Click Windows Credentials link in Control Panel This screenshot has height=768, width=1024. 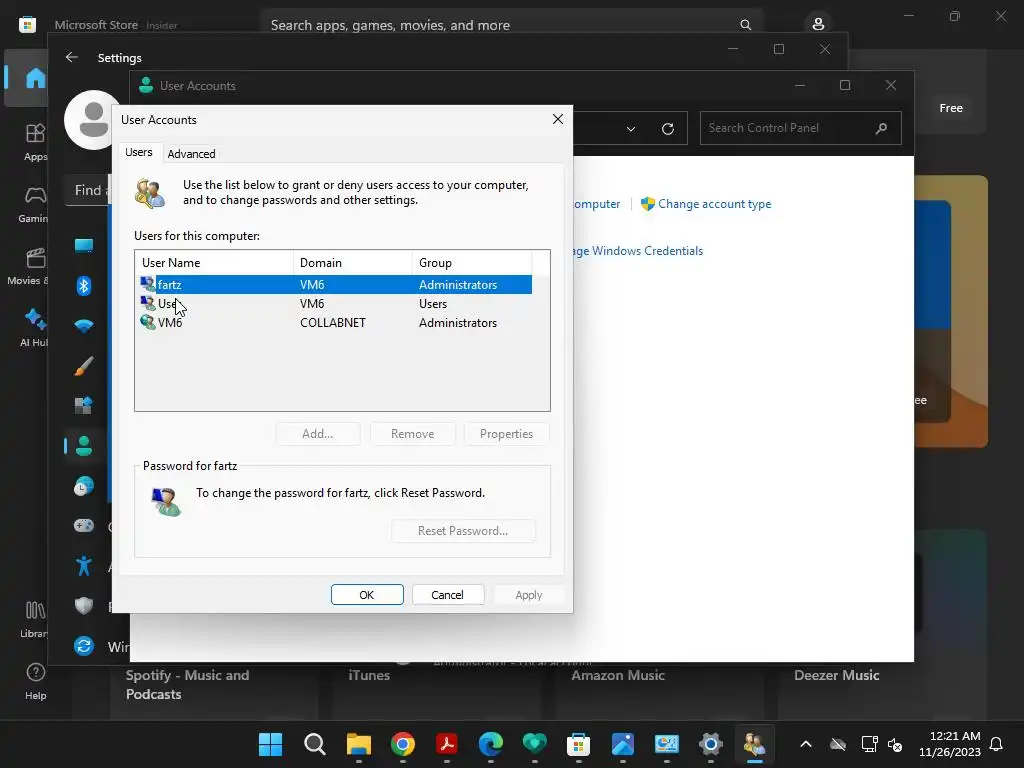[638, 251]
